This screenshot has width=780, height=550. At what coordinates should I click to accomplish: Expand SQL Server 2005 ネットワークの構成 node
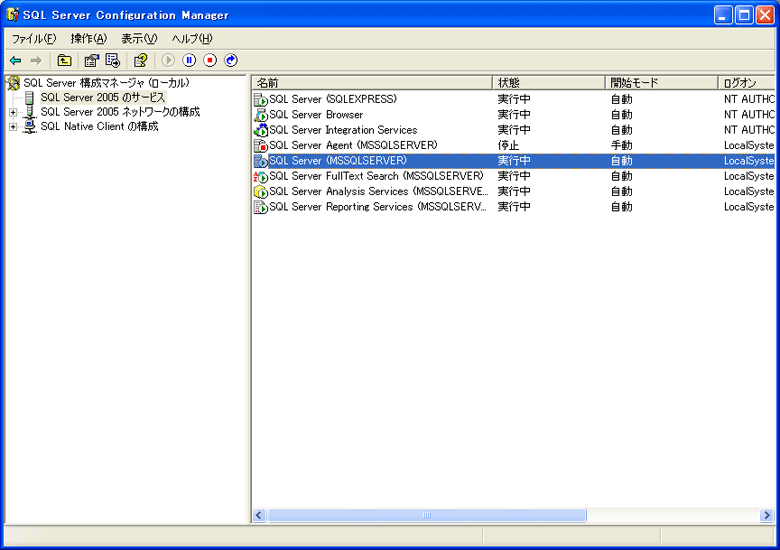pos(13,112)
